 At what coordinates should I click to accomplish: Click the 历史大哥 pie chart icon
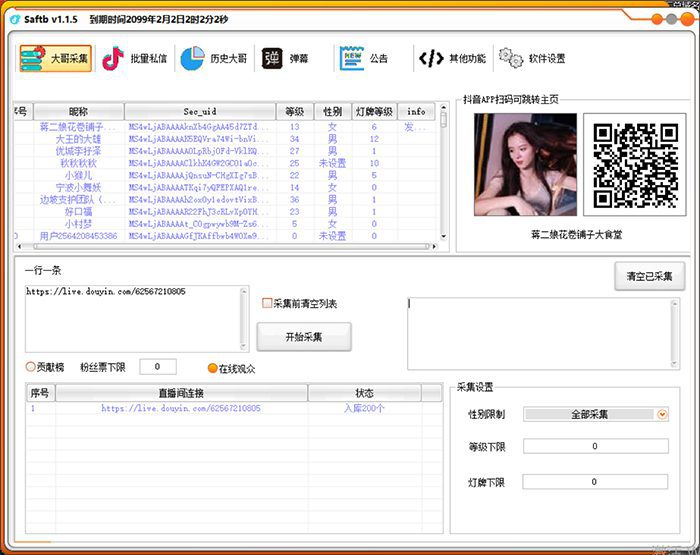pyautogui.click(x=191, y=59)
